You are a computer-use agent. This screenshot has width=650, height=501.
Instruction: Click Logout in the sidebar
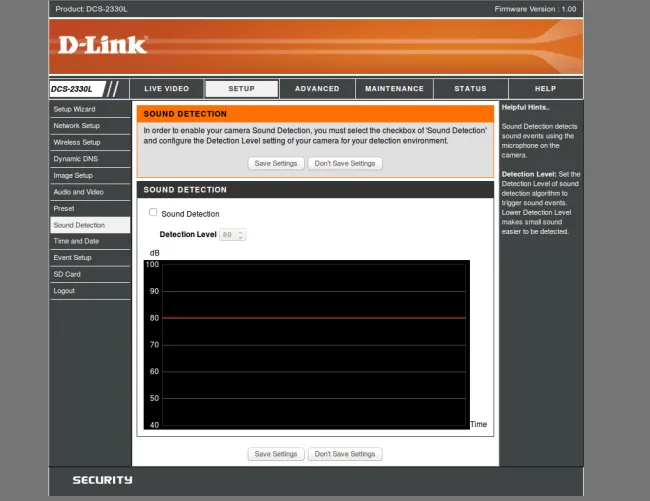[90, 291]
